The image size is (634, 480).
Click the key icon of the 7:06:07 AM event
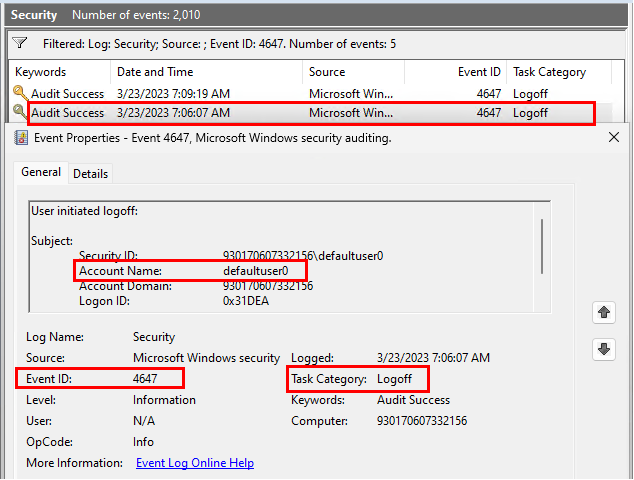(x=20, y=113)
